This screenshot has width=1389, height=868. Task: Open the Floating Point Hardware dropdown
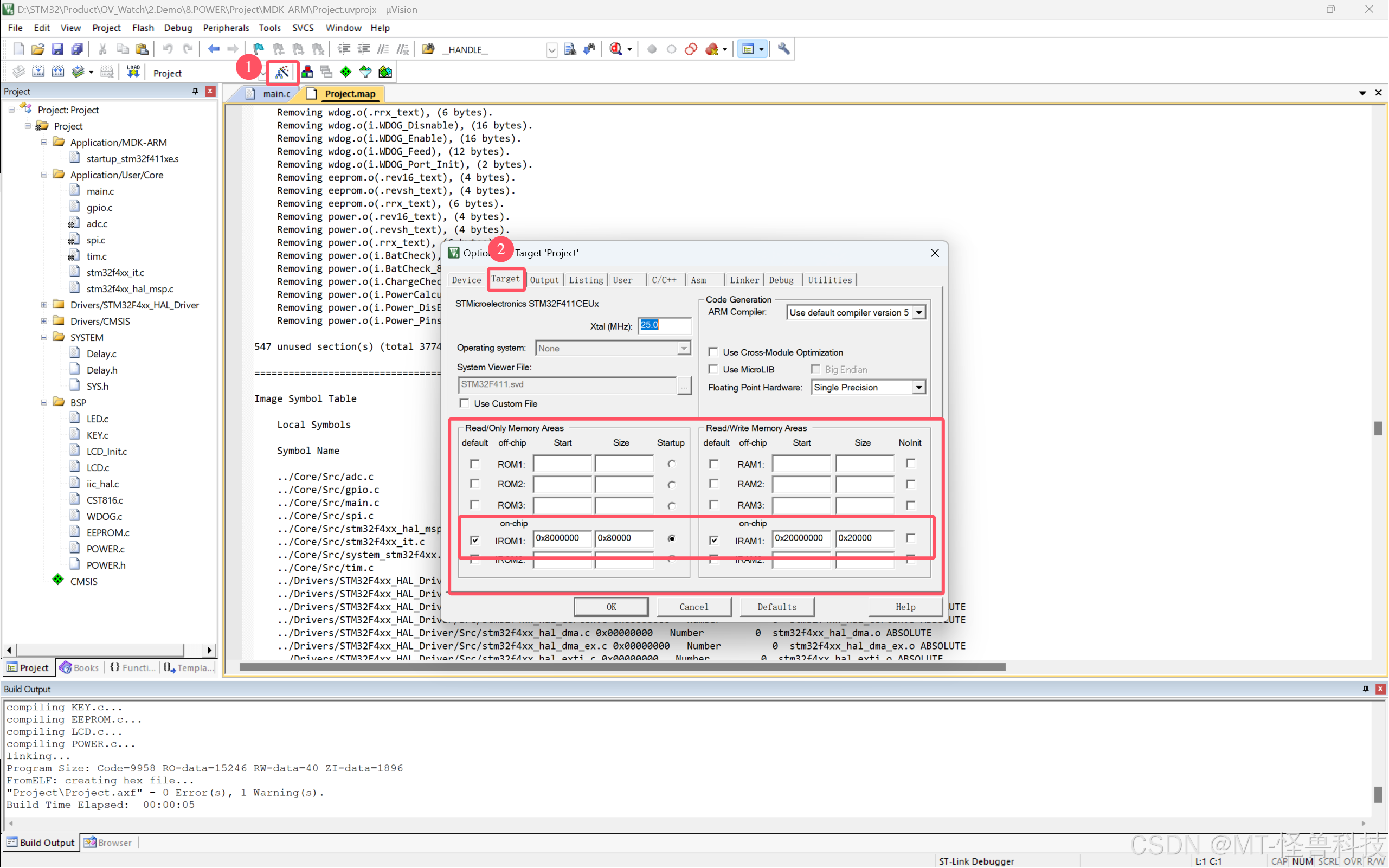coord(919,388)
